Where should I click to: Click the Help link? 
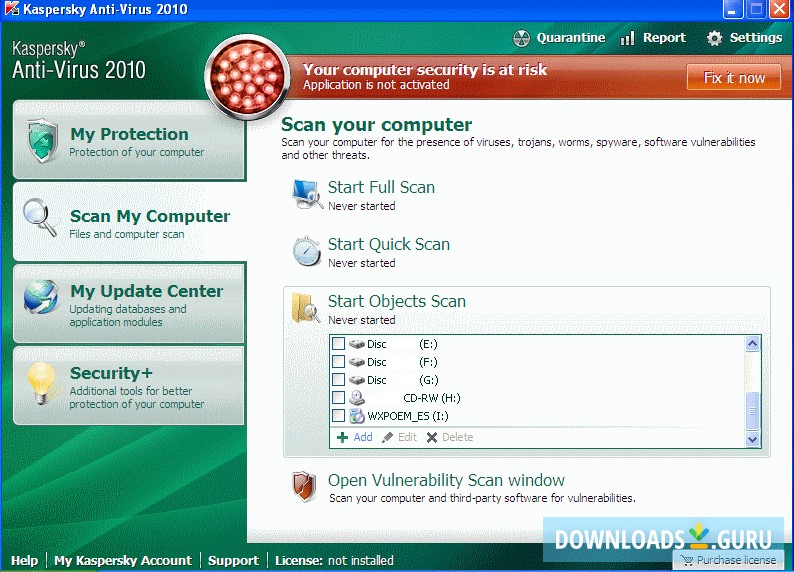pos(24,560)
